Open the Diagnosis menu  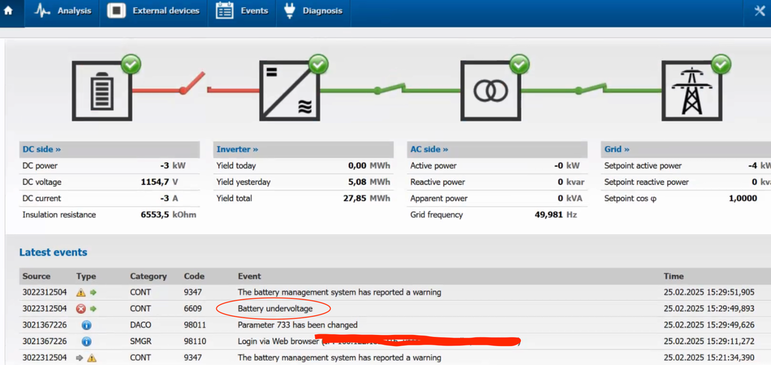313,11
